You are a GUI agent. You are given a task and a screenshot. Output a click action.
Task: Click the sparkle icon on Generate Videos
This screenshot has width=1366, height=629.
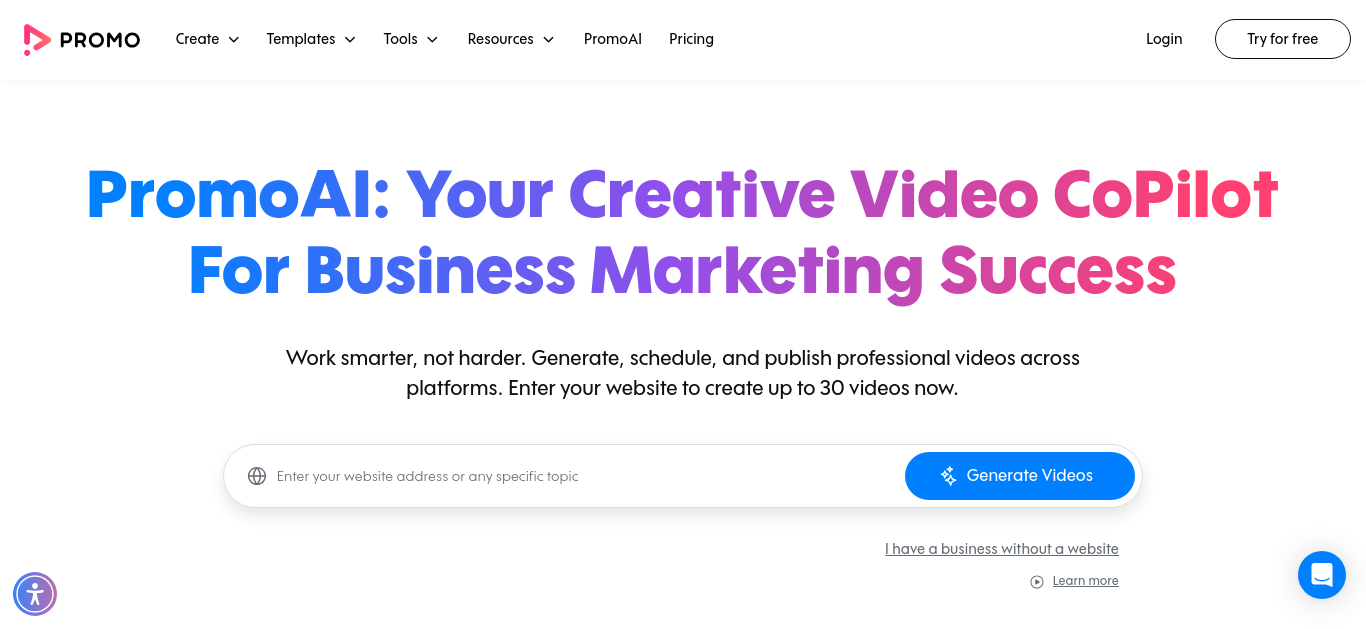point(949,476)
